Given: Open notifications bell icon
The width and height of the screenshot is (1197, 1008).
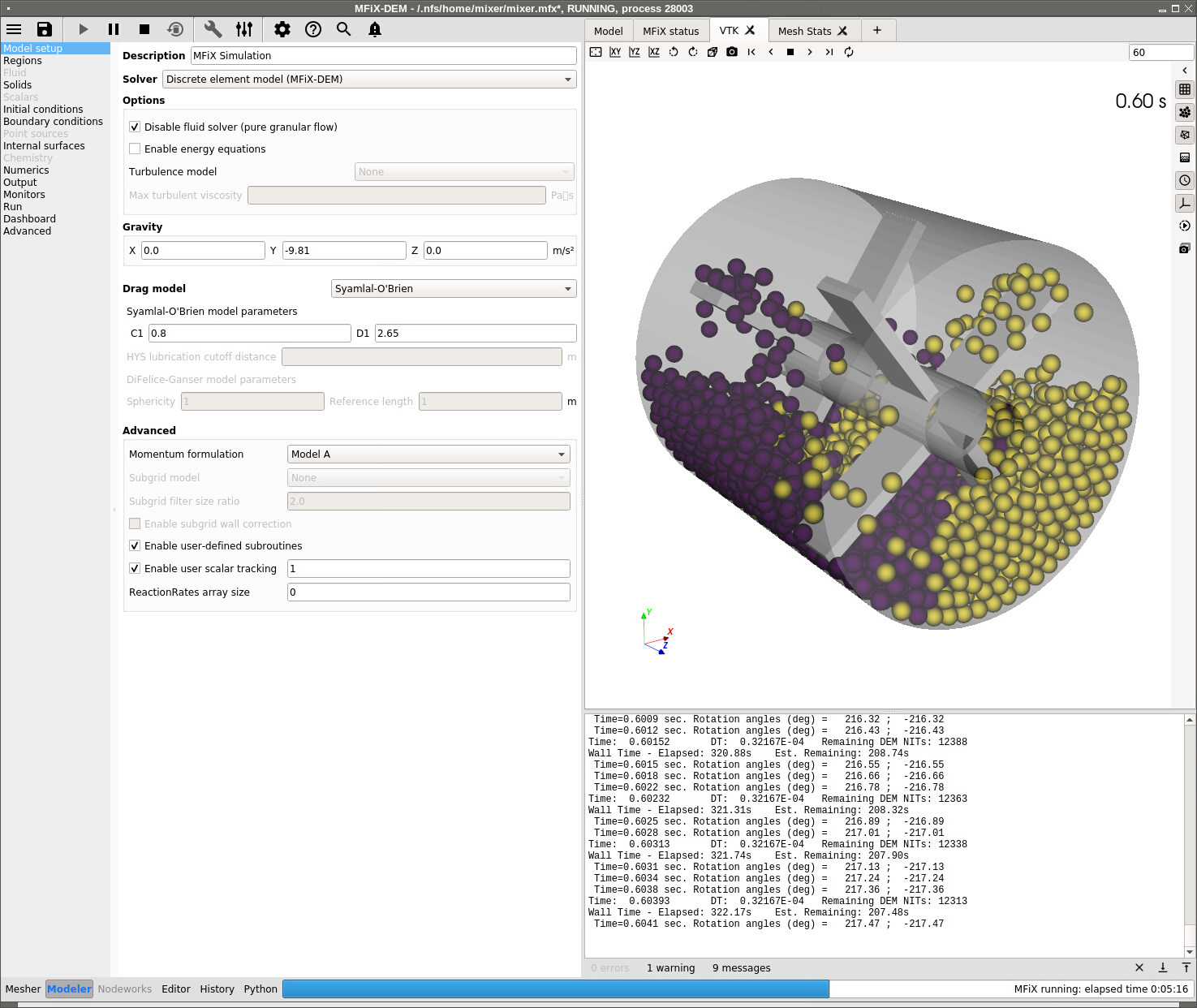Looking at the screenshot, I should [375, 29].
